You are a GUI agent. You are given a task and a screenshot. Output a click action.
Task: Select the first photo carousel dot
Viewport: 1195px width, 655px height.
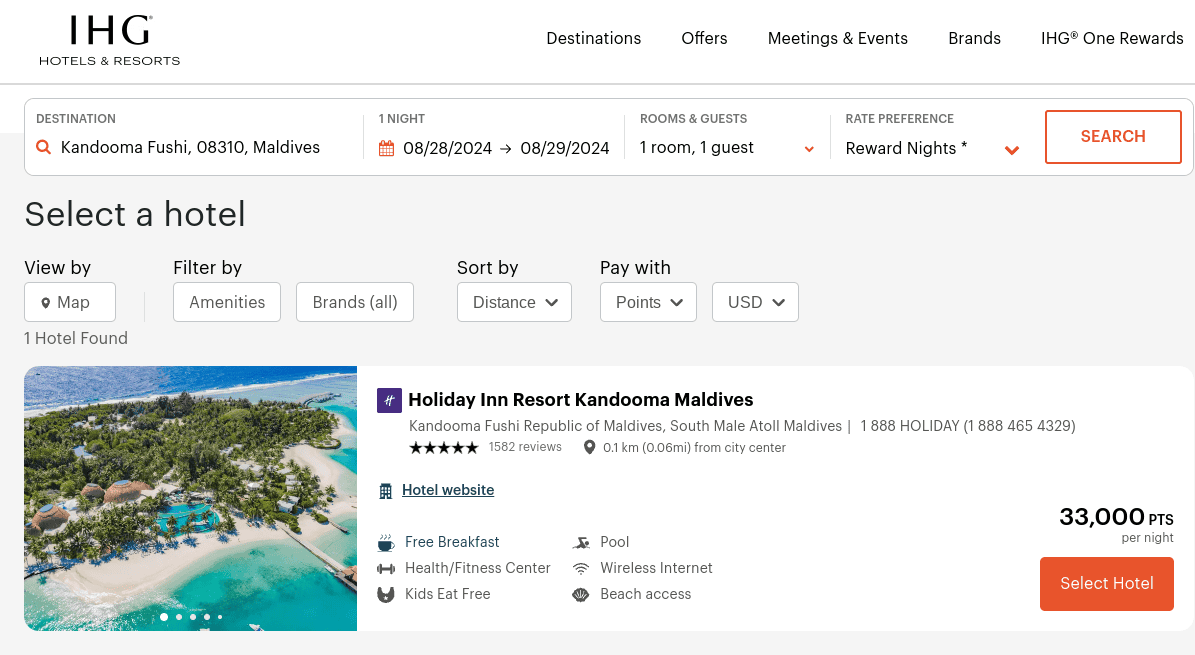pos(164,617)
